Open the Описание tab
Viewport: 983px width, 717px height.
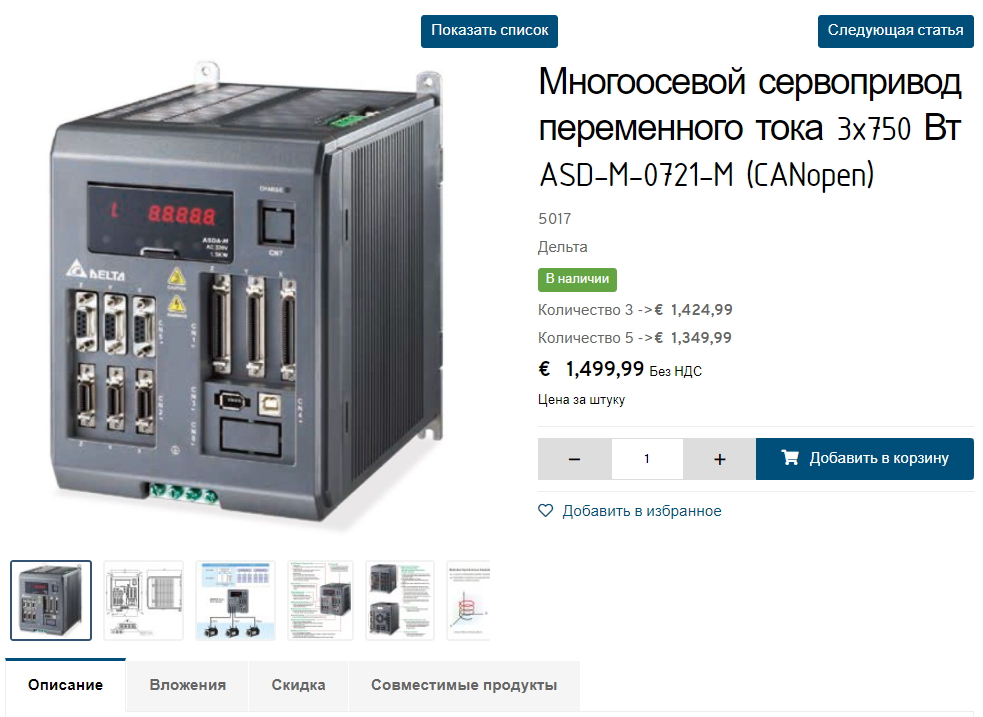tap(65, 684)
